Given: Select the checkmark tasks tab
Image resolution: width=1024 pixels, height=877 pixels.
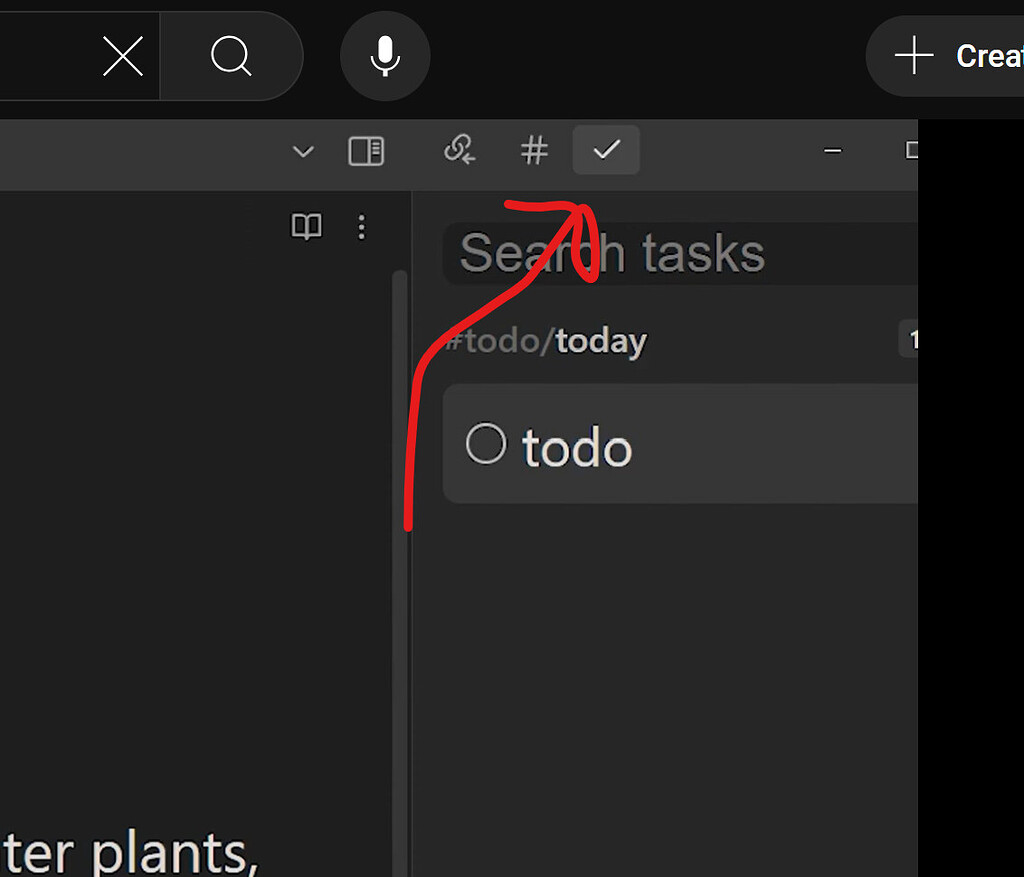Looking at the screenshot, I should tap(606, 151).
